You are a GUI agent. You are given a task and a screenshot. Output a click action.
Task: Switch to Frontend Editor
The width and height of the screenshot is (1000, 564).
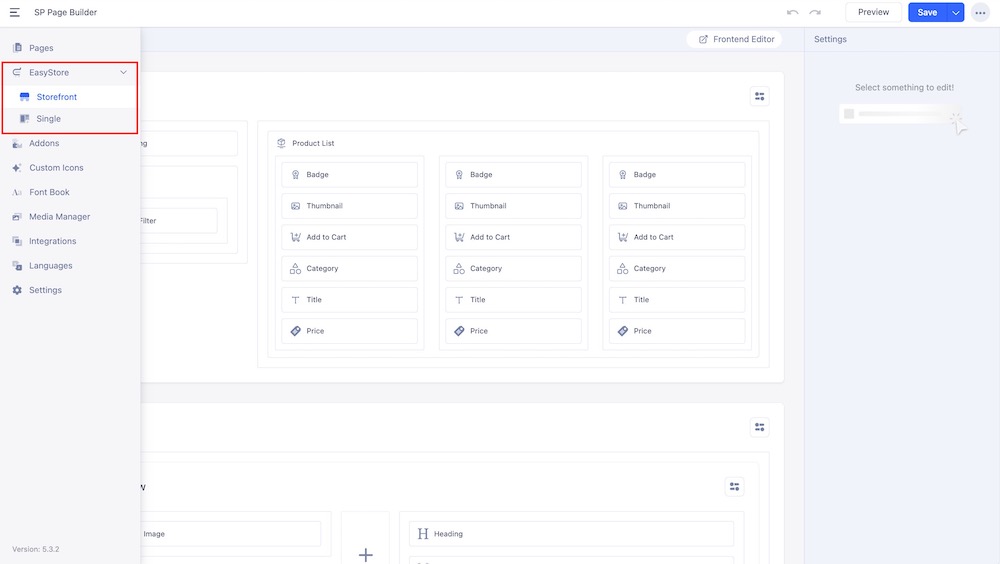coord(736,39)
